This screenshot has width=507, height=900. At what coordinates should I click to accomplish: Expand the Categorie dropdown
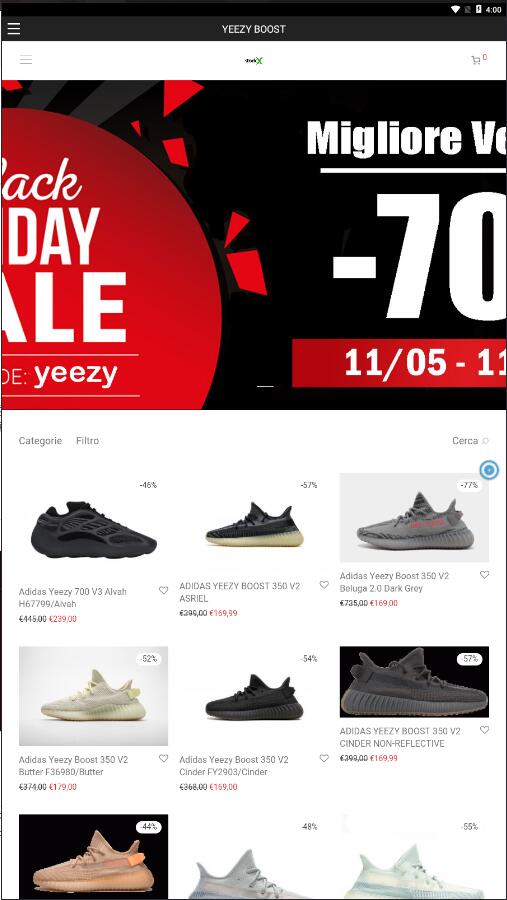(x=40, y=441)
